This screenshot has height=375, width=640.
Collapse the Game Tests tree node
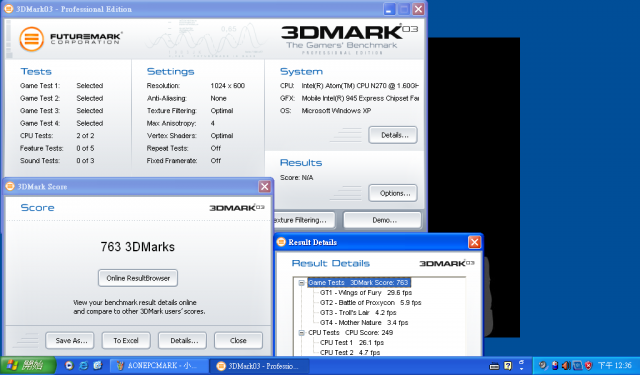301,282
